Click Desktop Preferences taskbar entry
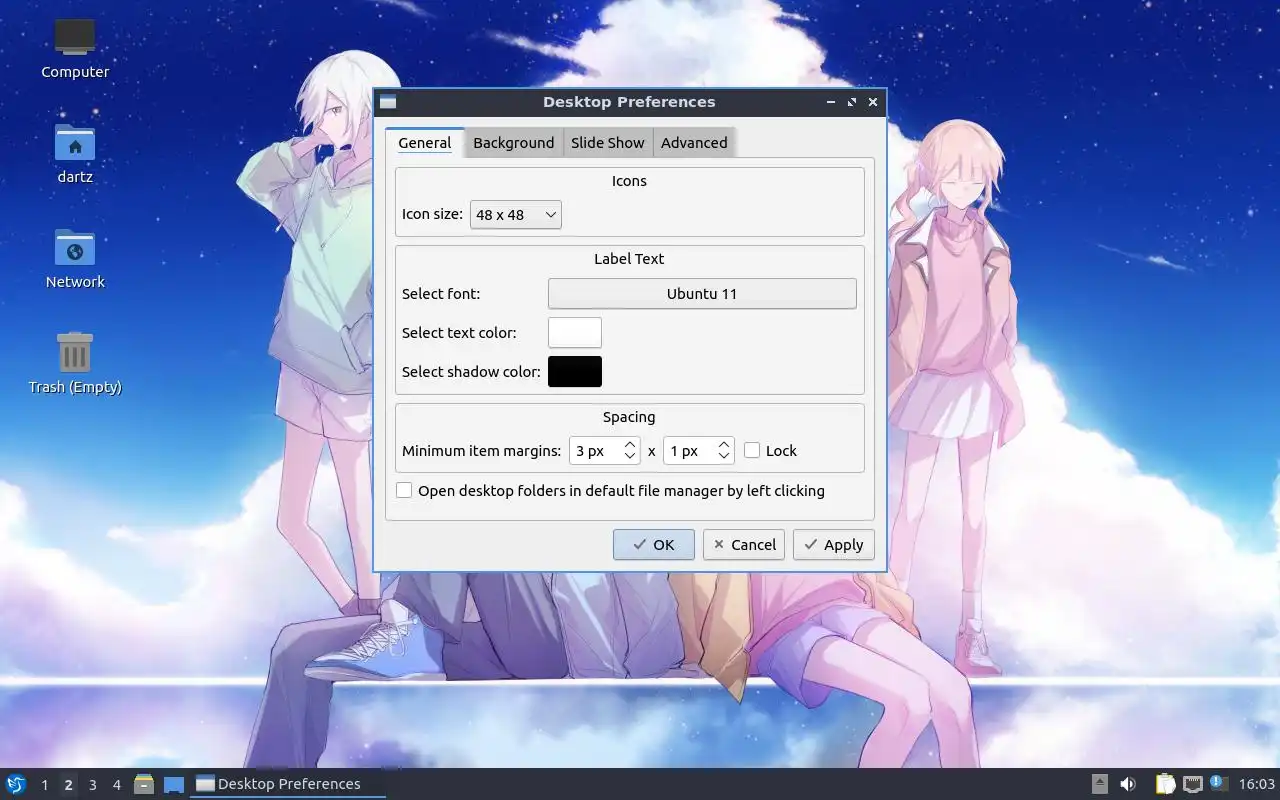This screenshot has width=1280, height=800. coord(288,784)
